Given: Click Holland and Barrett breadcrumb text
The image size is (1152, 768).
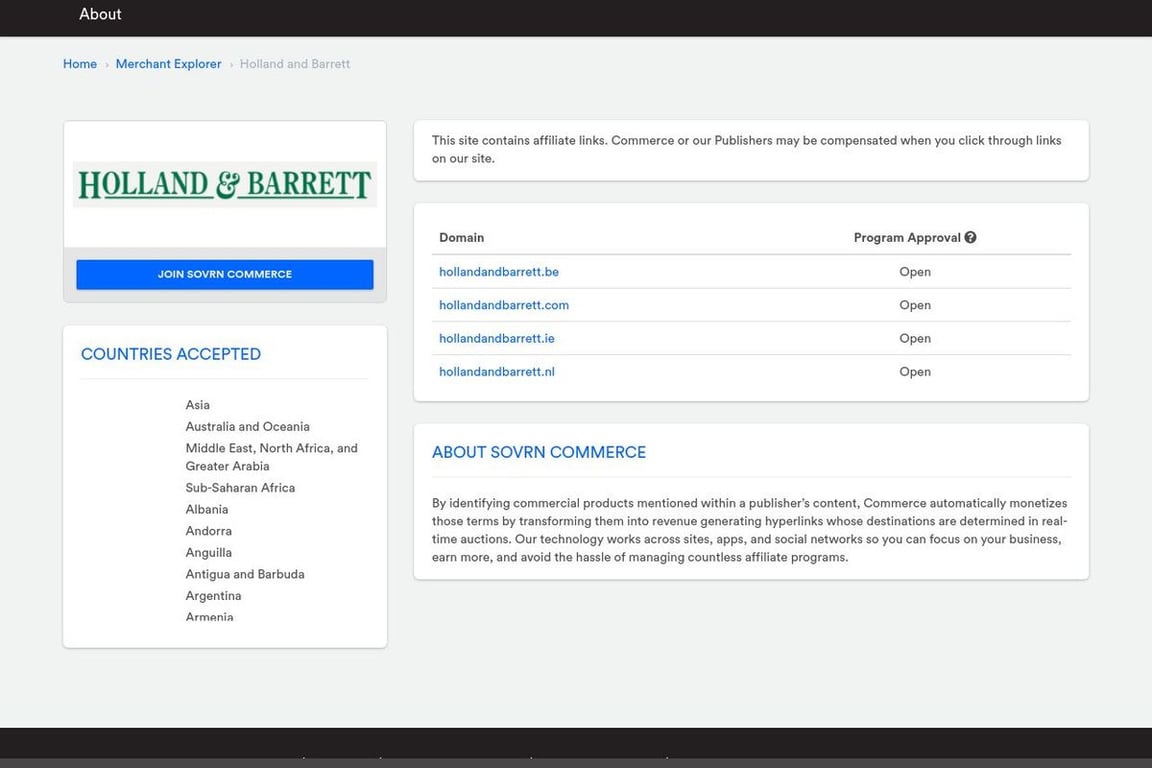Looking at the screenshot, I should (x=295, y=64).
